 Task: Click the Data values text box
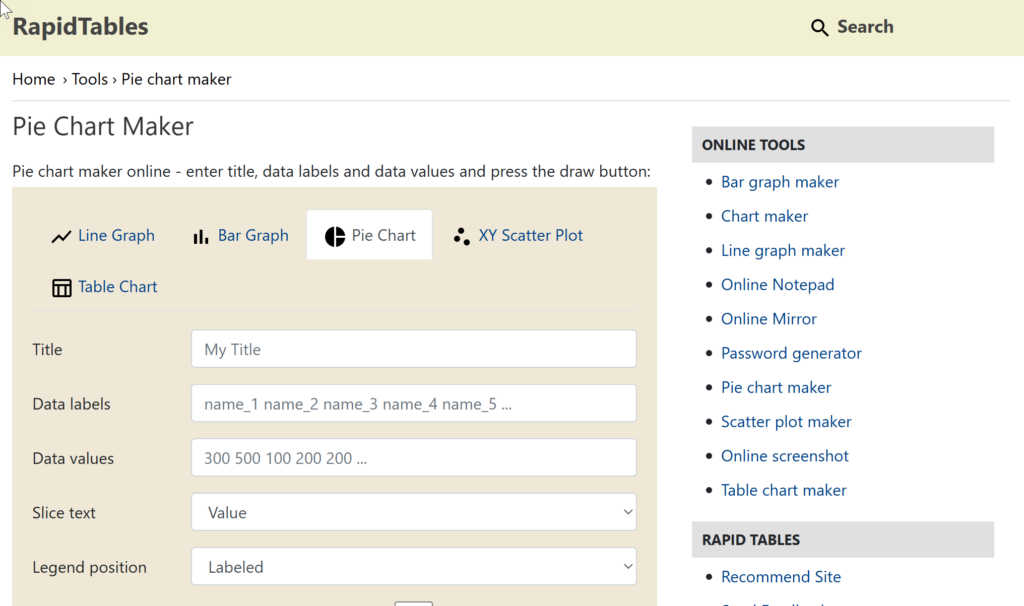pyautogui.click(x=413, y=458)
